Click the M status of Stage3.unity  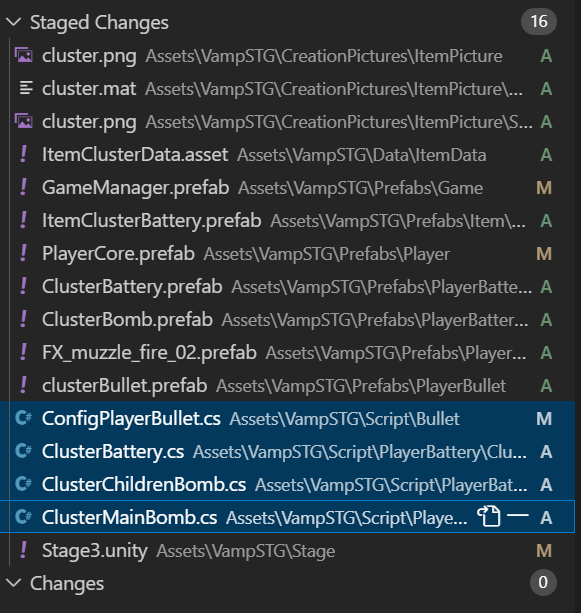544,550
